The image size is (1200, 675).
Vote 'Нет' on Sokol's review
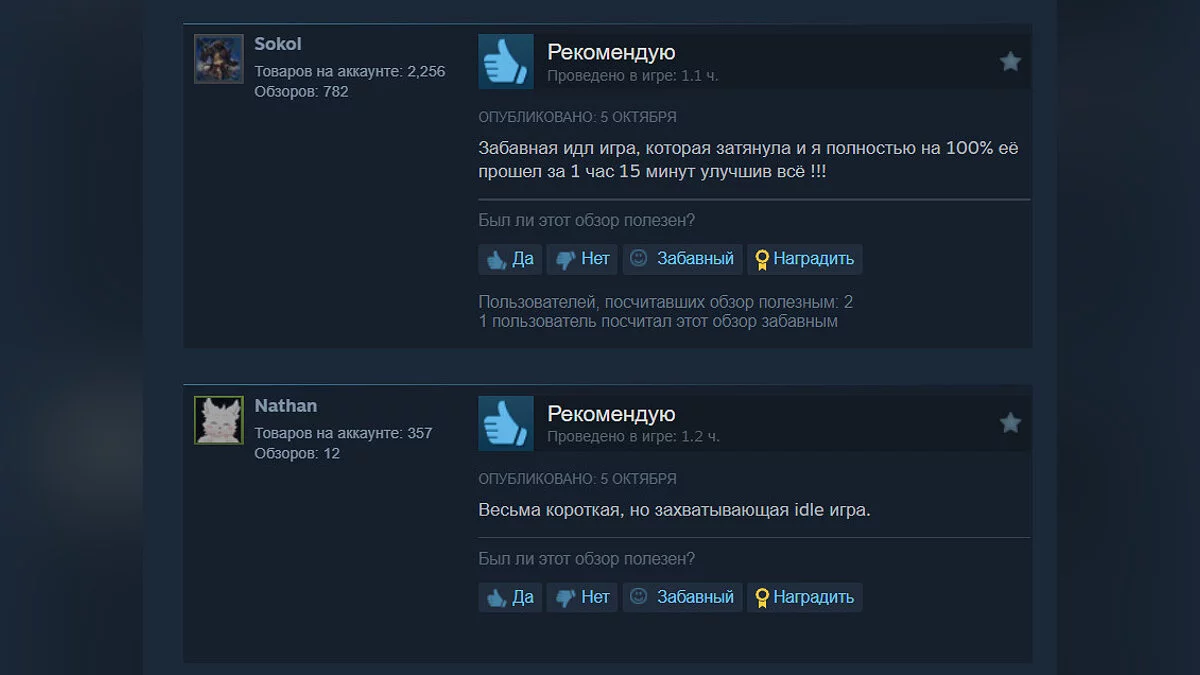click(582, 259)
